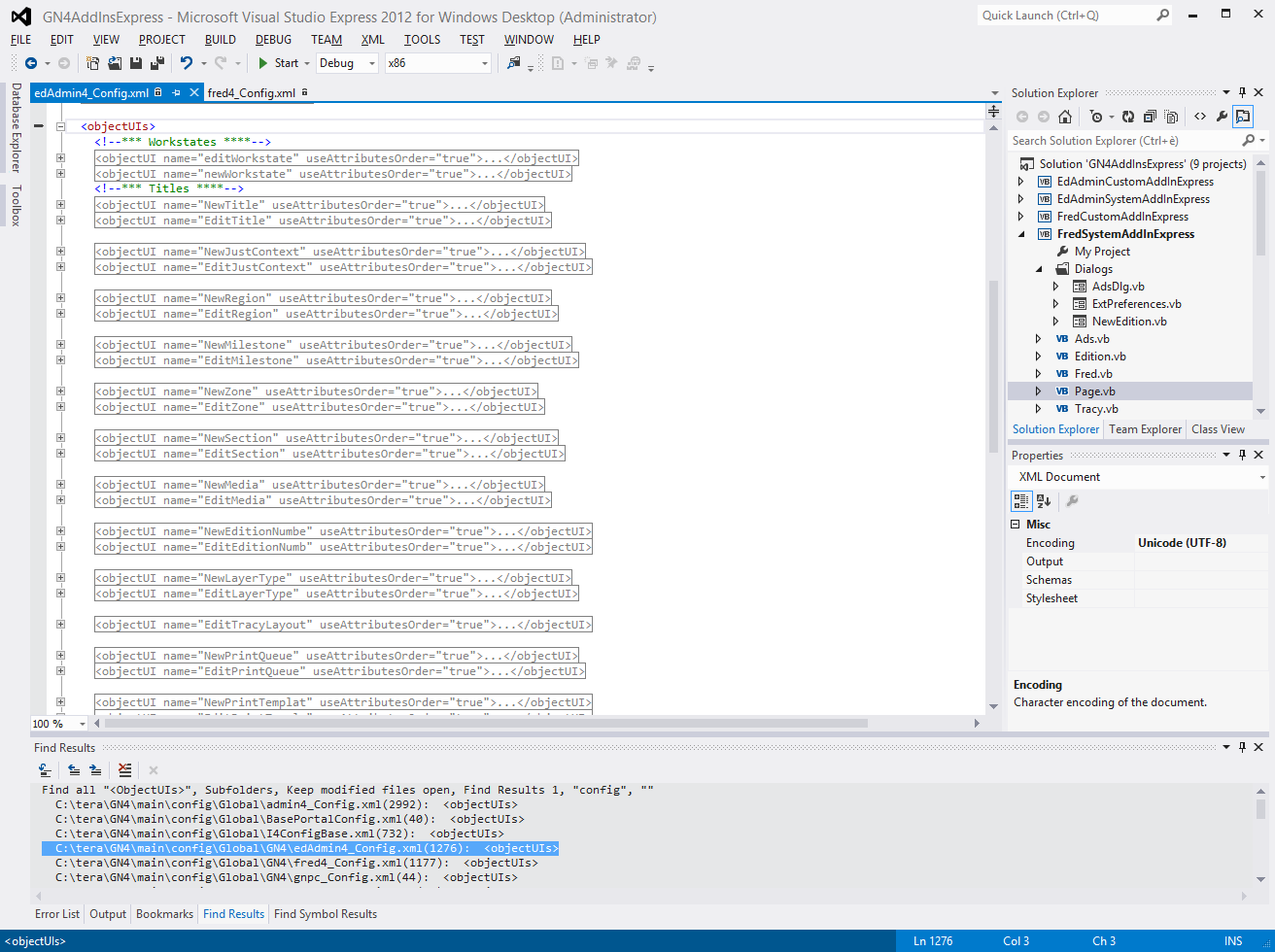Toggle auto-hide pin on Properties panel
Screen dimensions: 1275x952
1242,455
